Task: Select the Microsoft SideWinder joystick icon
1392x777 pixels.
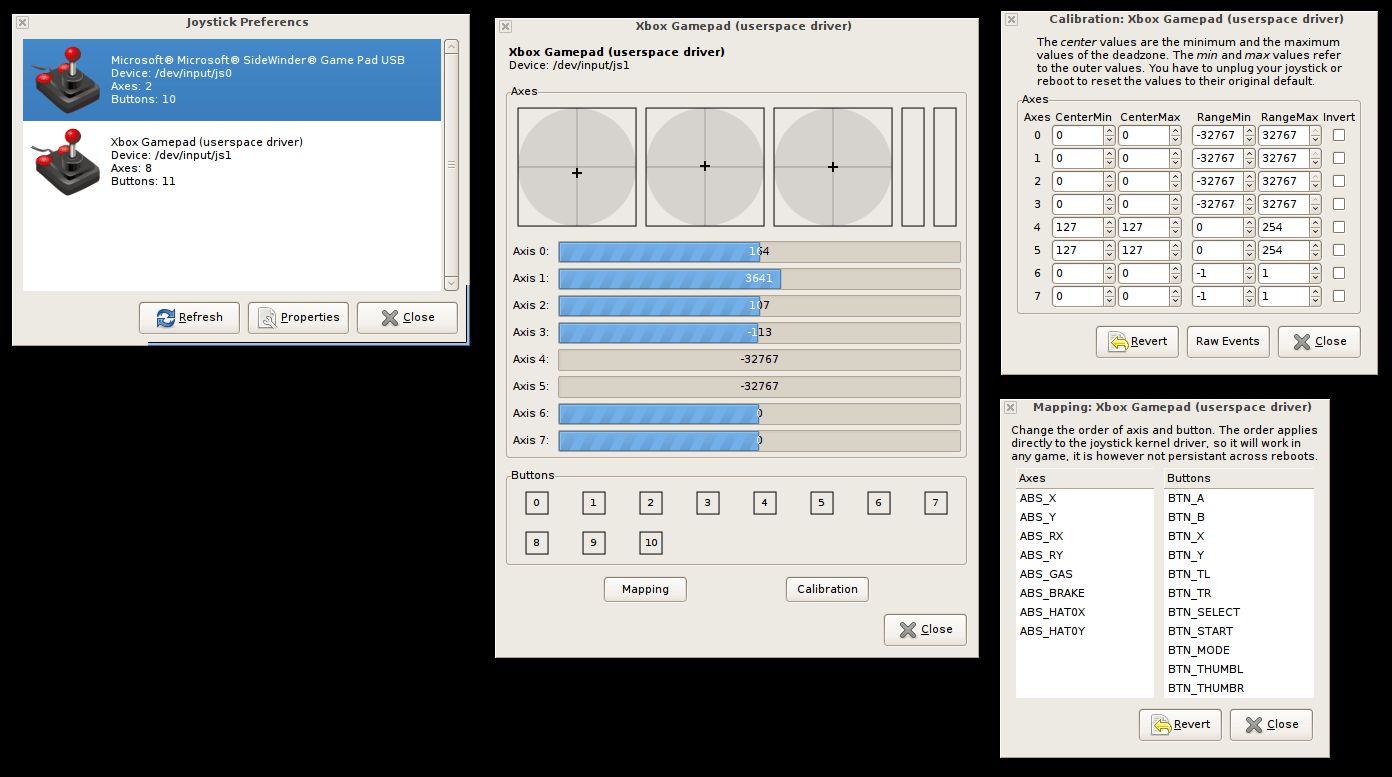Action: (67, 80)
